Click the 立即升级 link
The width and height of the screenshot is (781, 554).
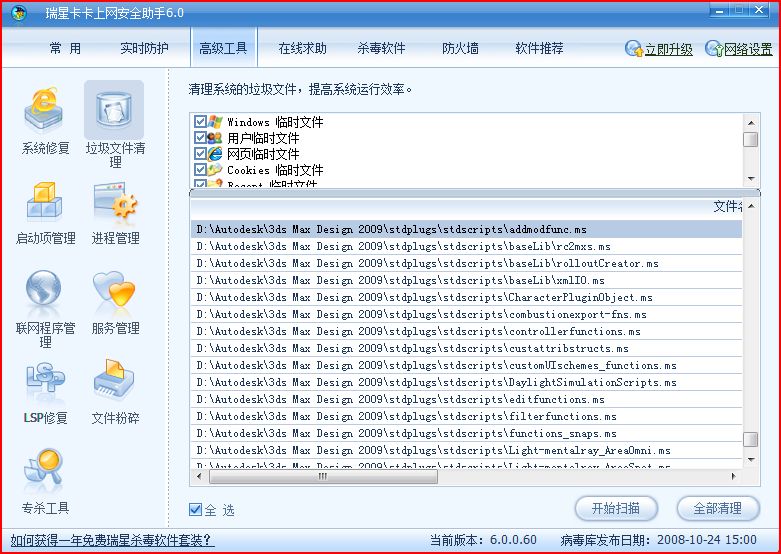(669, 49)
